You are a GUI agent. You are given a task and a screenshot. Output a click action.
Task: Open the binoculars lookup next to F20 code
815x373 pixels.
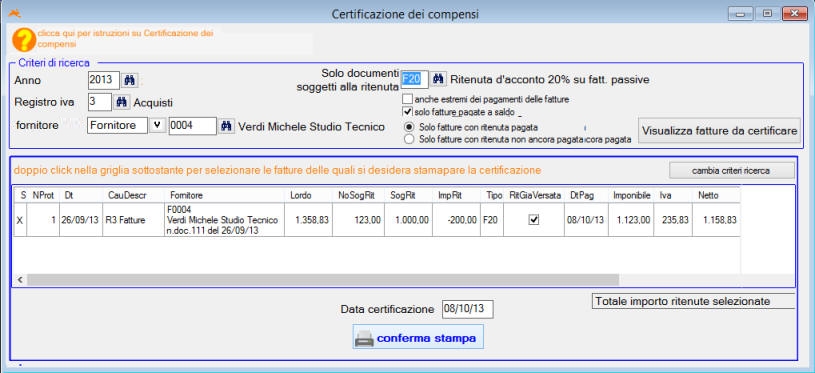click(439, 79)
